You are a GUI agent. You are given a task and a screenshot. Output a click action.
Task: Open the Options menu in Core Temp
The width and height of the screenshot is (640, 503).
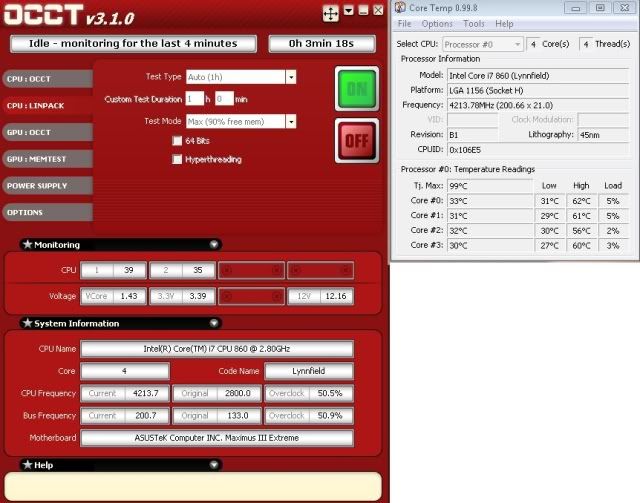click(x=437, y=23)
